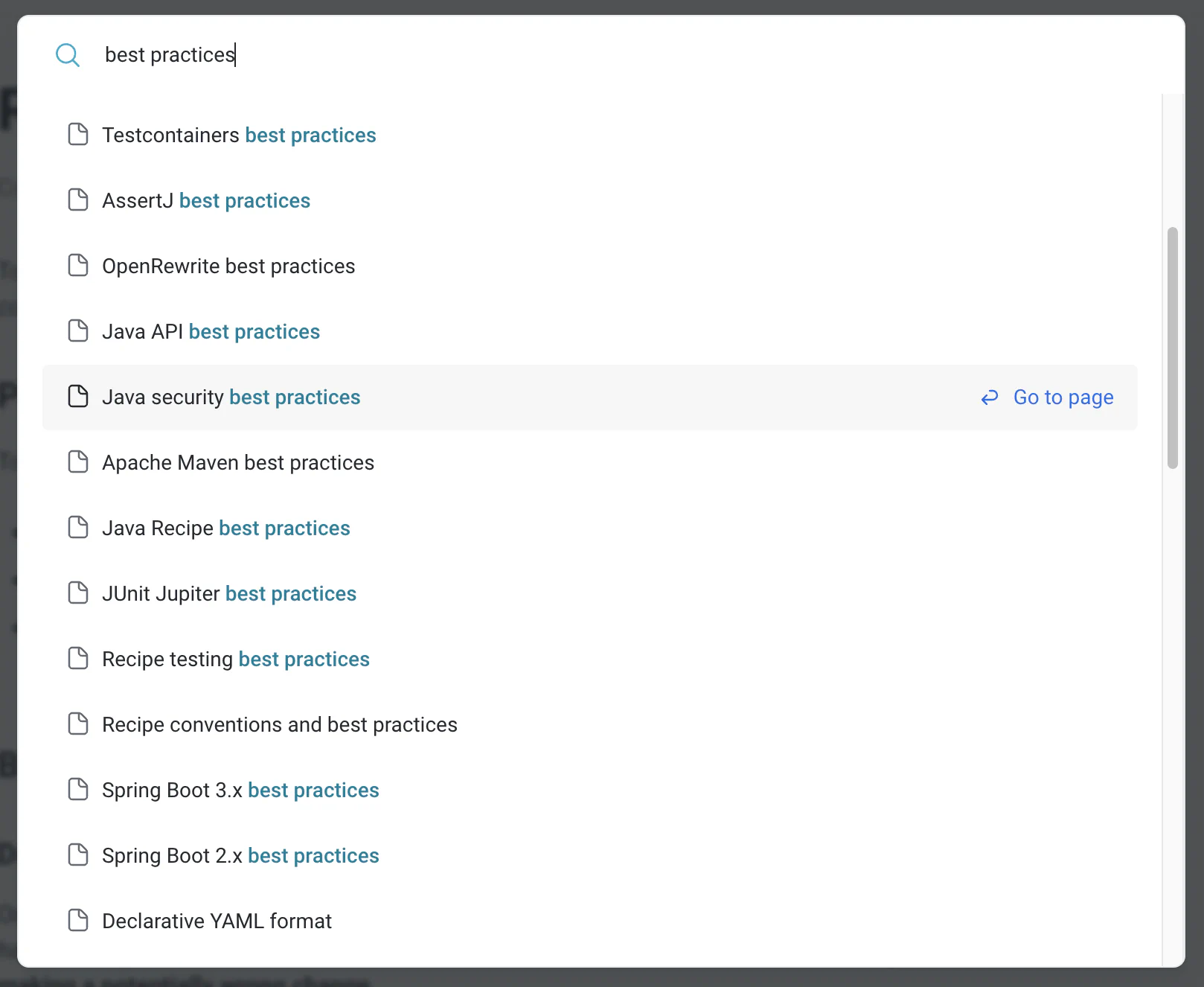Screen dimensions: 1204x987
Task: Open the JUnit Jupiter best practices entry
Action: coord(228,593)
